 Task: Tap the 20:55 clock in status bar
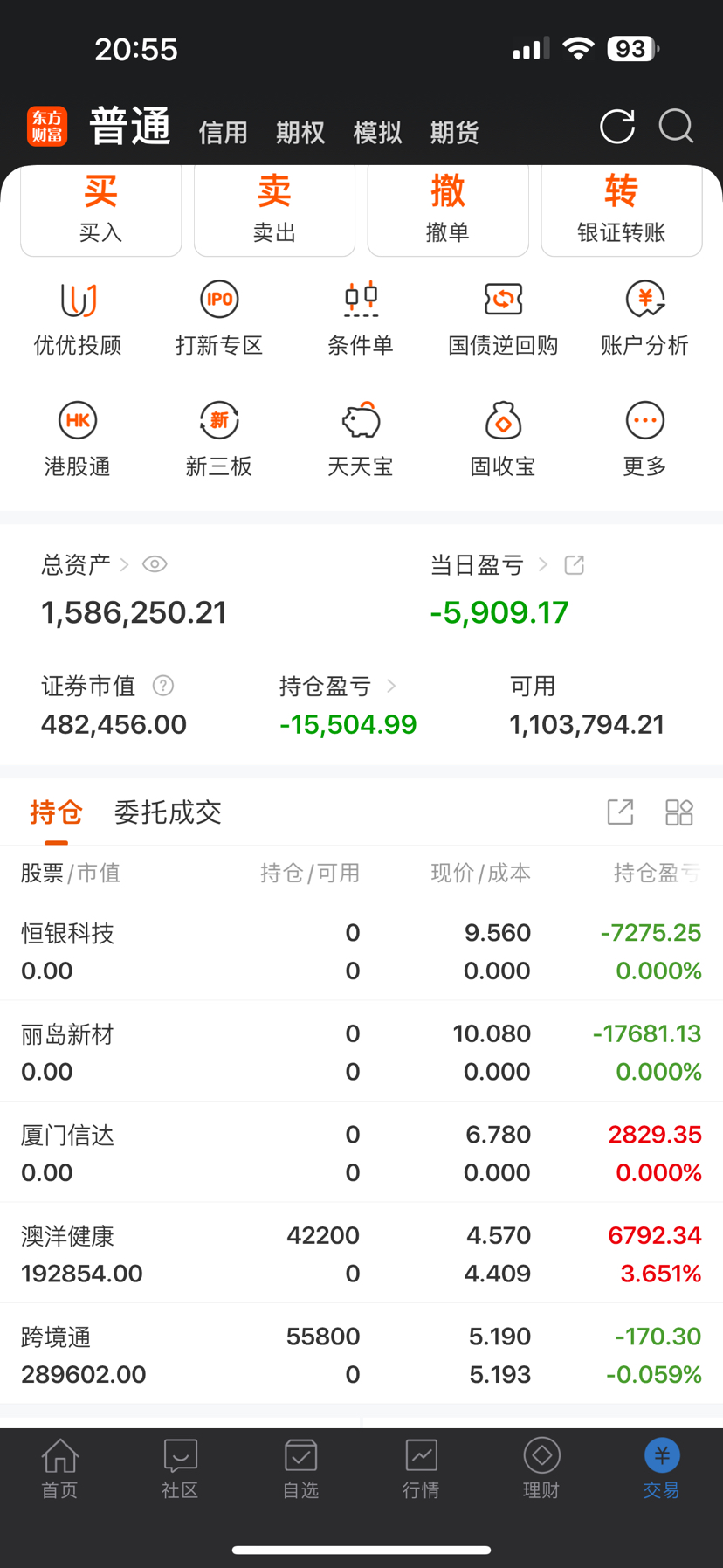136,50
